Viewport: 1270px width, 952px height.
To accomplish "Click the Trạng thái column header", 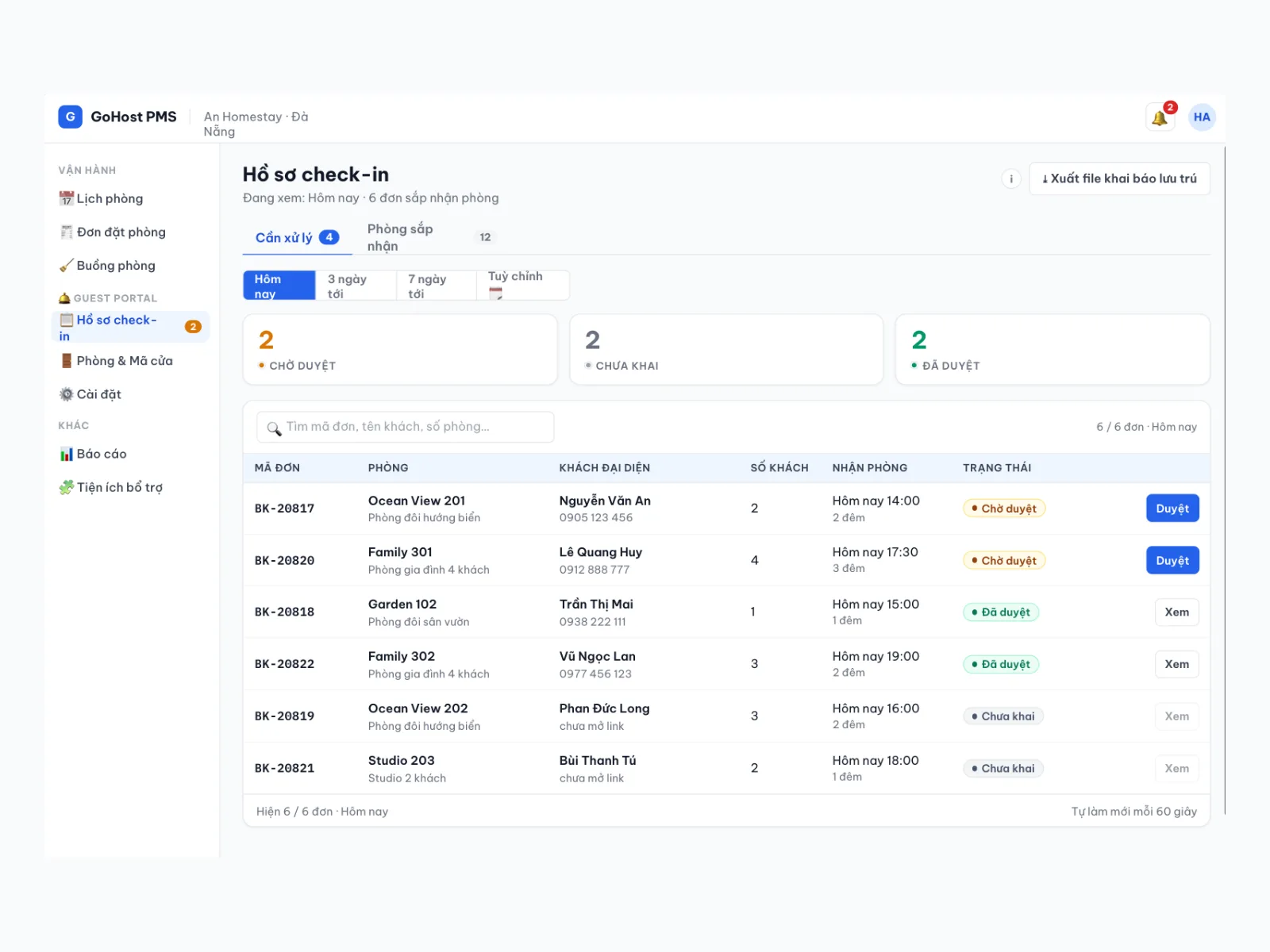I will pos(997,468).
